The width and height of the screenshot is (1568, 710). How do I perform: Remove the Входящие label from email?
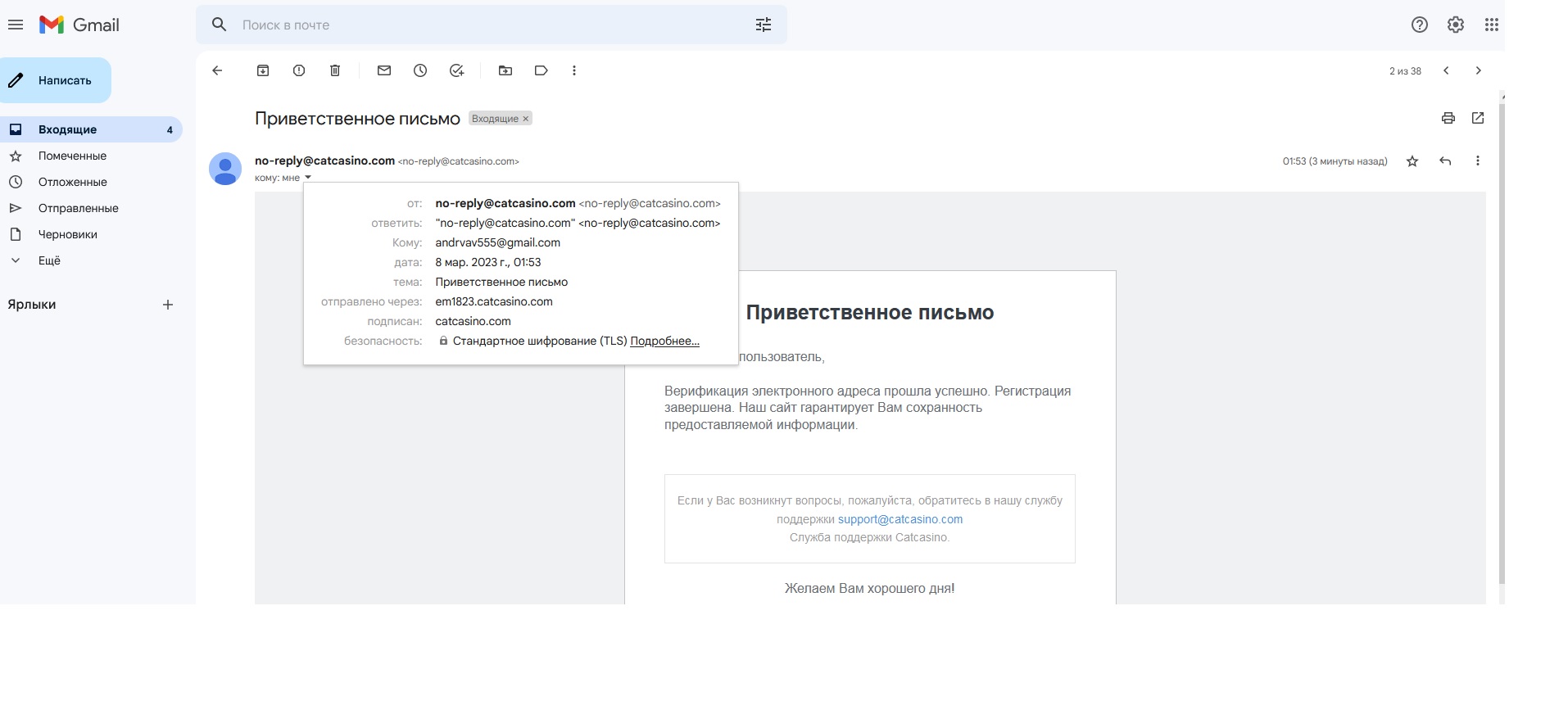tap(526, 119)
